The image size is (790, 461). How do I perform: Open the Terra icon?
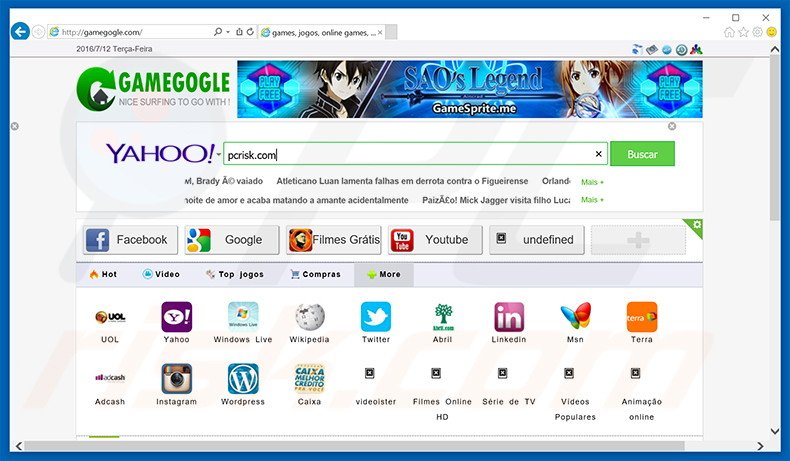pyautogui.click(x=642, y=317)
